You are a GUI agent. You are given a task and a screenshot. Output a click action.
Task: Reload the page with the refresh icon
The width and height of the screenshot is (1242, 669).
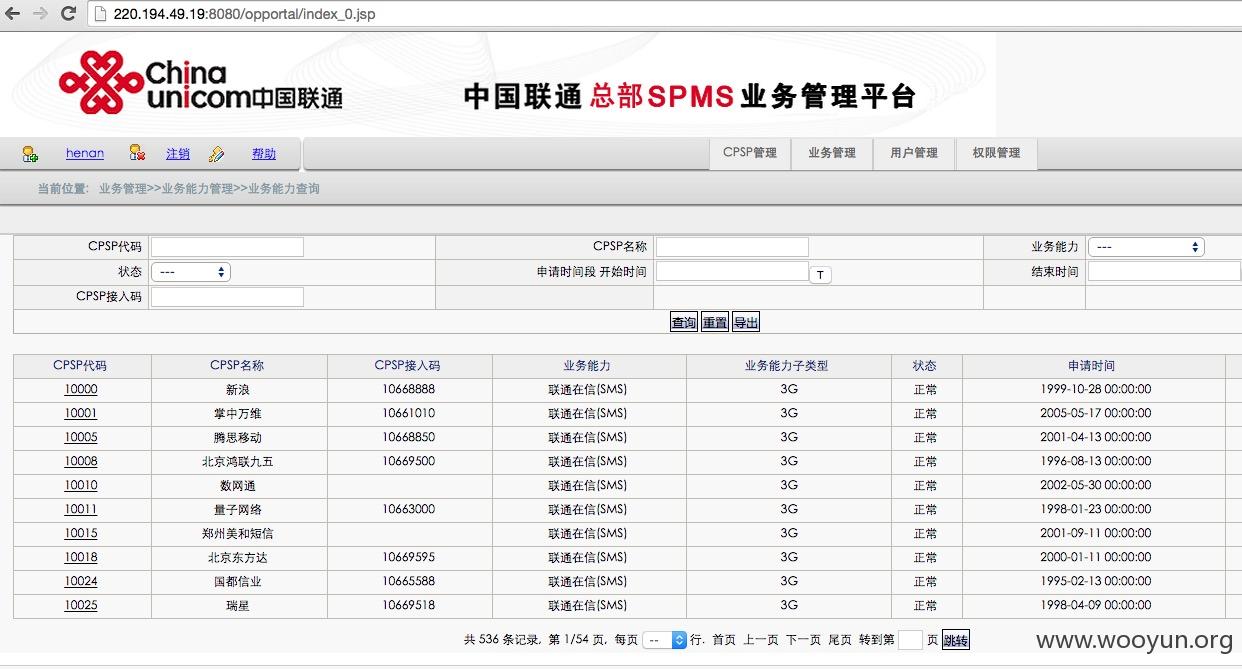68,14
